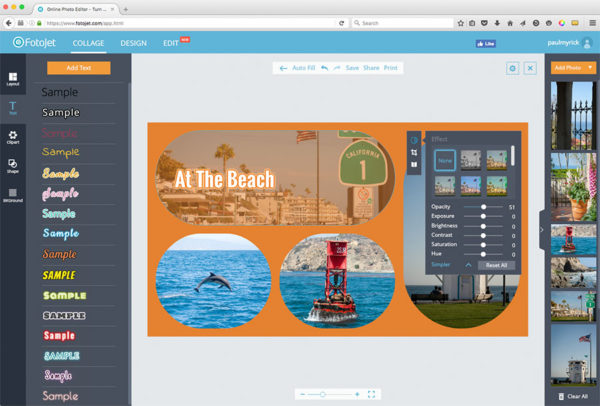Select the flower pot photo thumbnail
The width and height of the screenshot is (600, 406).
click(573, 187)
